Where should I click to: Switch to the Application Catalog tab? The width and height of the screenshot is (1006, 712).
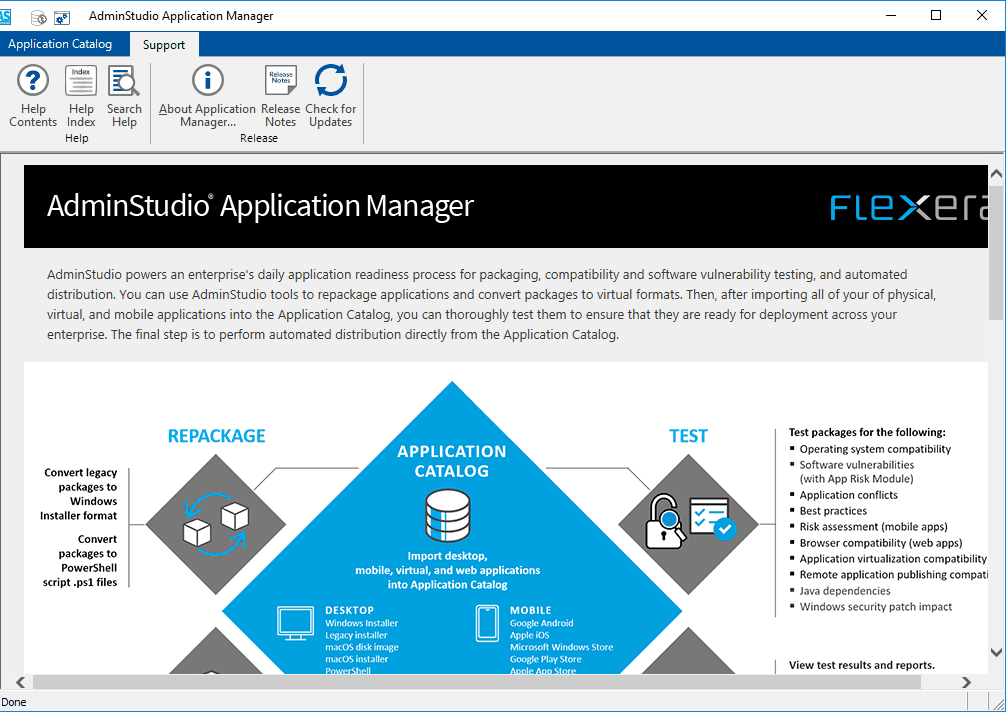(60, 44)
